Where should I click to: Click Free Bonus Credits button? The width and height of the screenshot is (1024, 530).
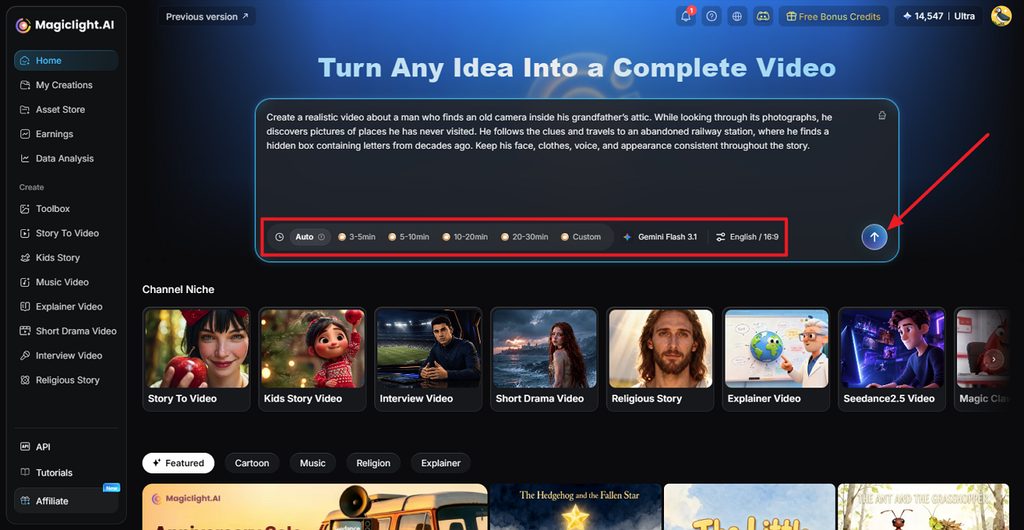(833, 16)
